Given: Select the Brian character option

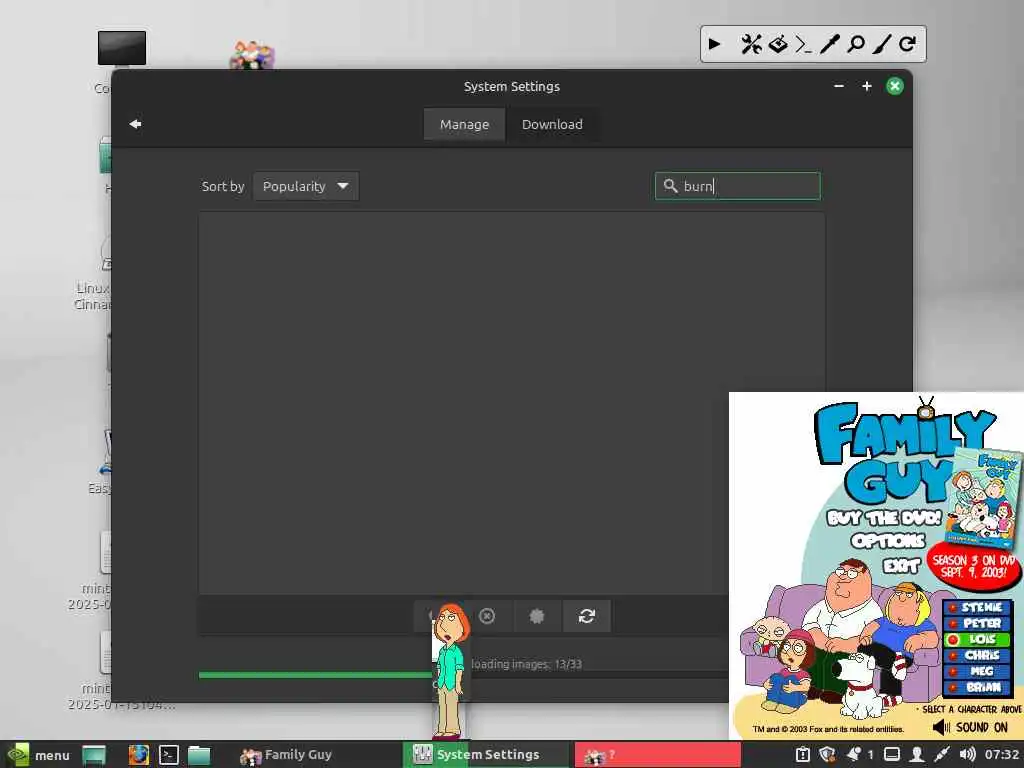Looking at the screenshot, I should (977, 687).
